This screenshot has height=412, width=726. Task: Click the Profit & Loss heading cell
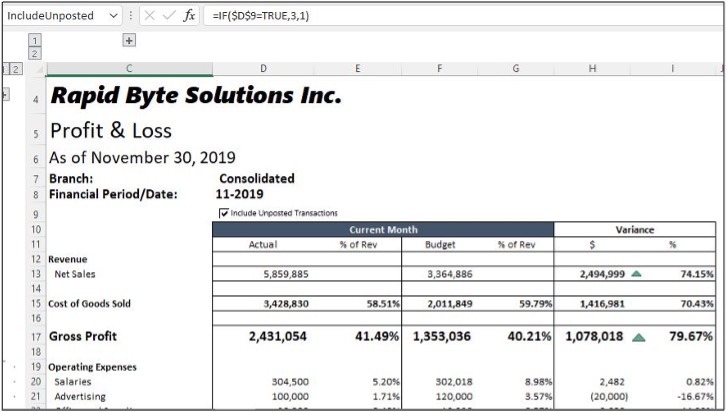pos(111,131)
